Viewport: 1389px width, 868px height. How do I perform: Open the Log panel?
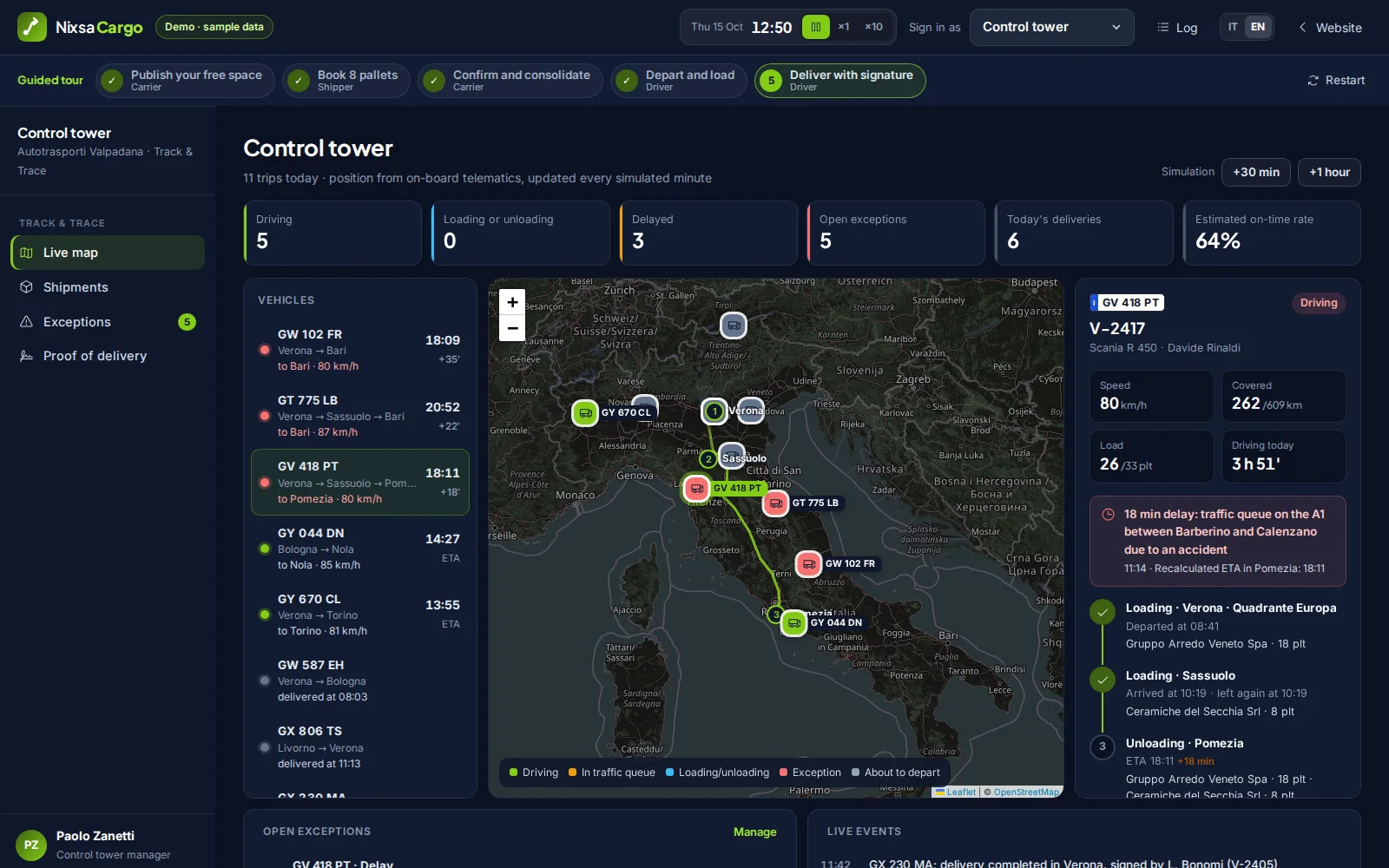click(1177, 28)
